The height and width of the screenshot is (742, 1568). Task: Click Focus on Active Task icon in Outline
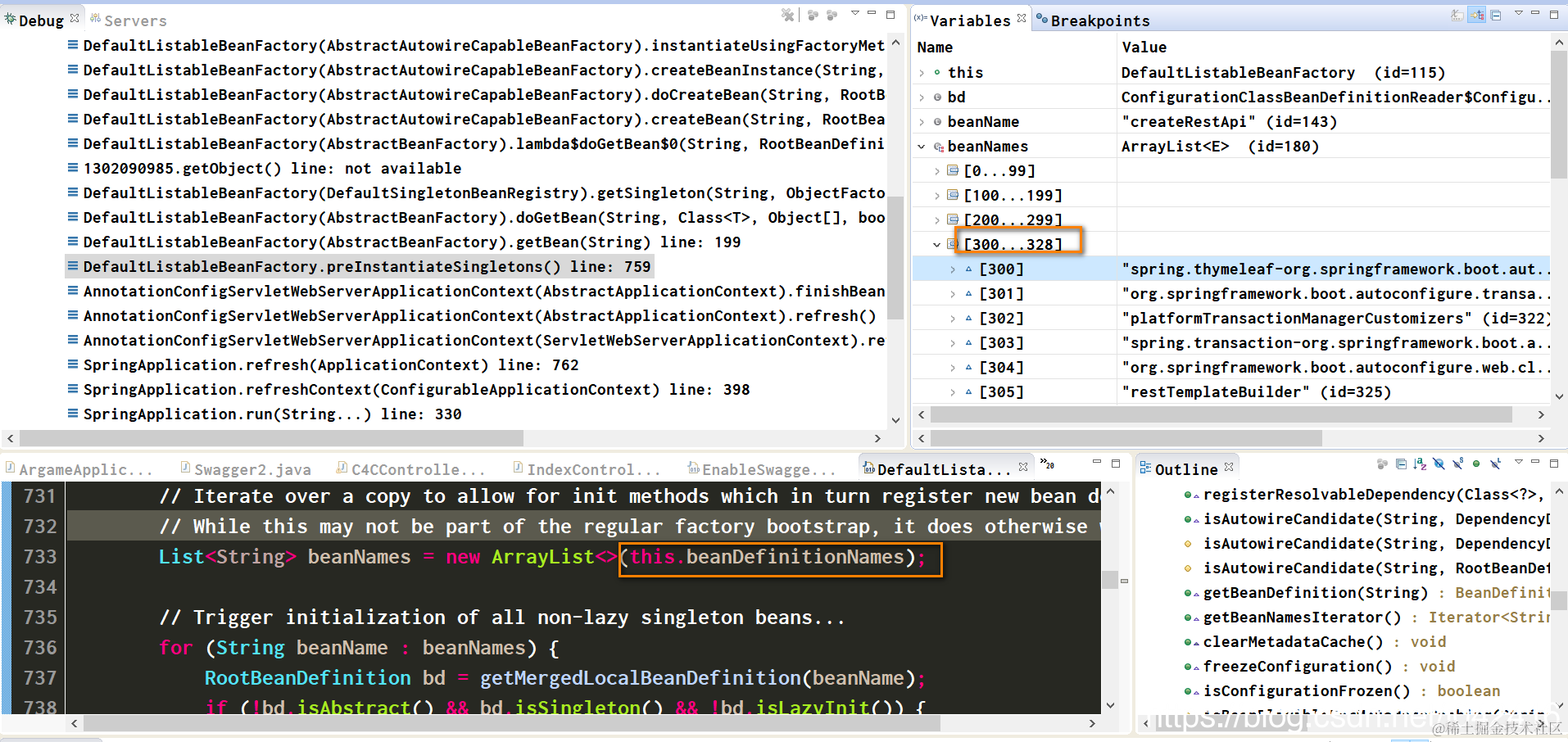point(1382,464)
